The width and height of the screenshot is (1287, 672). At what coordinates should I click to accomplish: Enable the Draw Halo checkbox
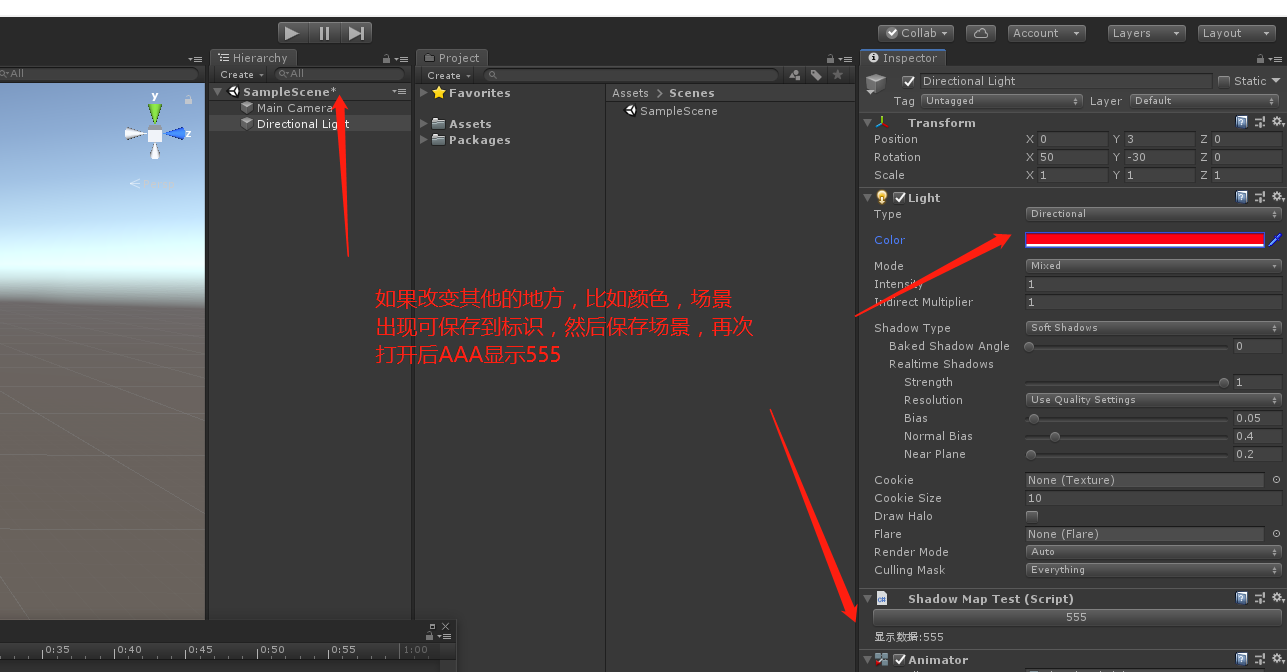tap(1033, 516)
